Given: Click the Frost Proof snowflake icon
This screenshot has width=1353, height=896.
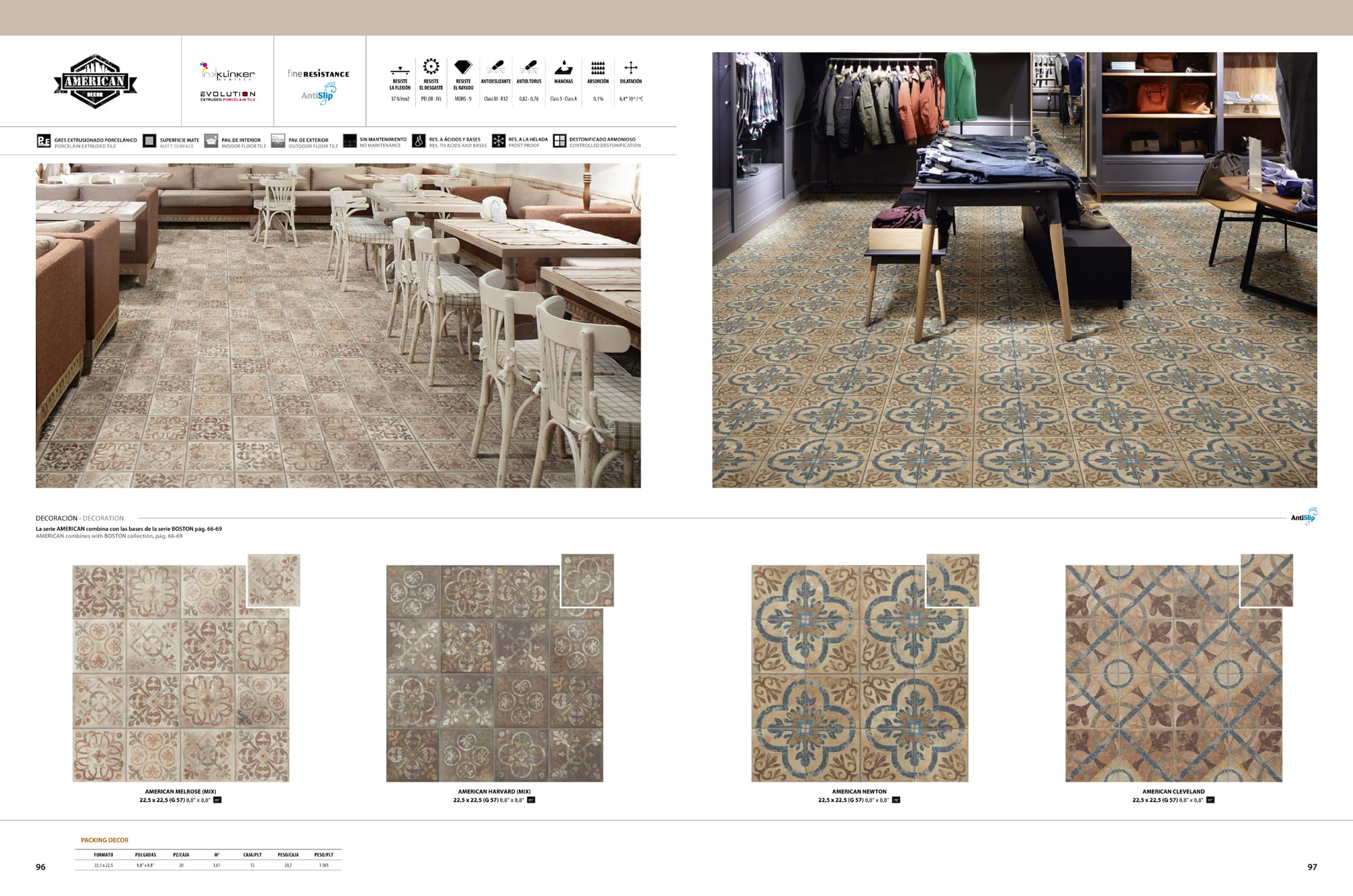Looking at the screenshot, I should coord(499,141).
